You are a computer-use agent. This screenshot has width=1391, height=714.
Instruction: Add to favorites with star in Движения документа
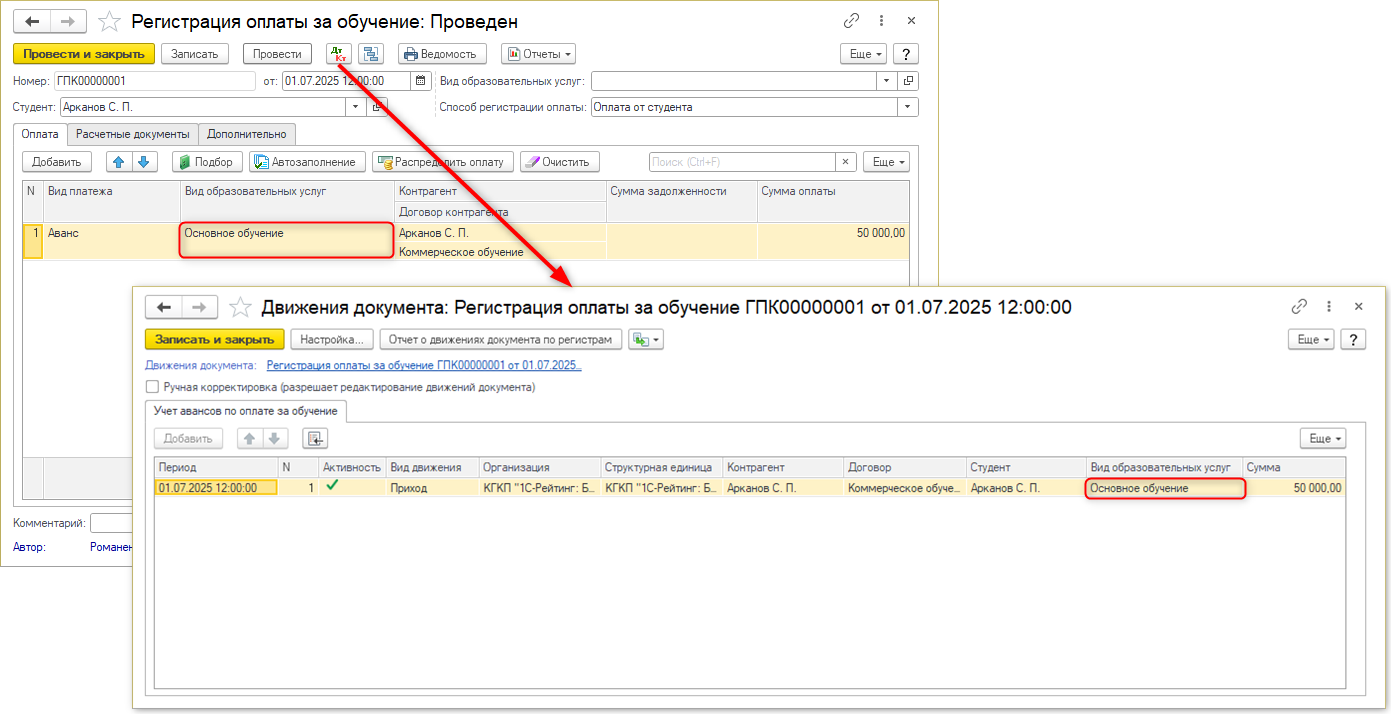pos(240,308)
